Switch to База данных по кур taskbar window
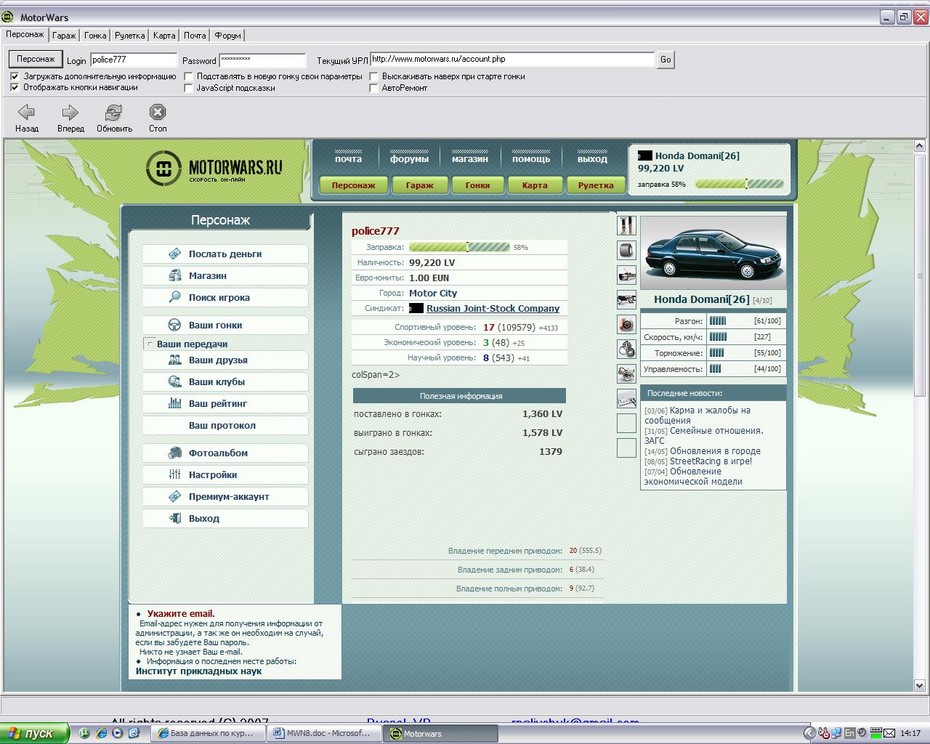 tap(209, 734)
